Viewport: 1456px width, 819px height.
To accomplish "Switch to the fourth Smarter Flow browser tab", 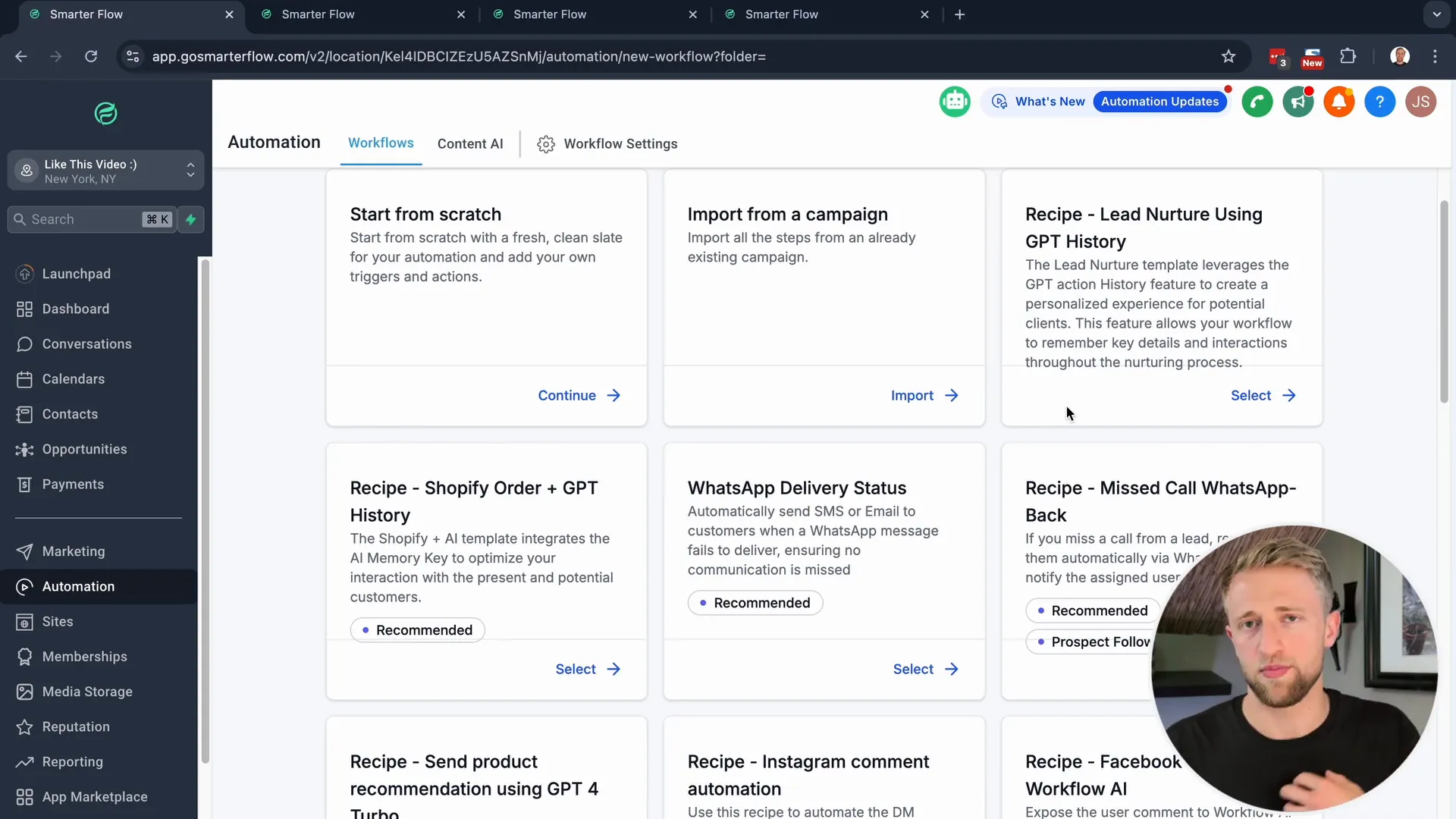I will (827, 14).
